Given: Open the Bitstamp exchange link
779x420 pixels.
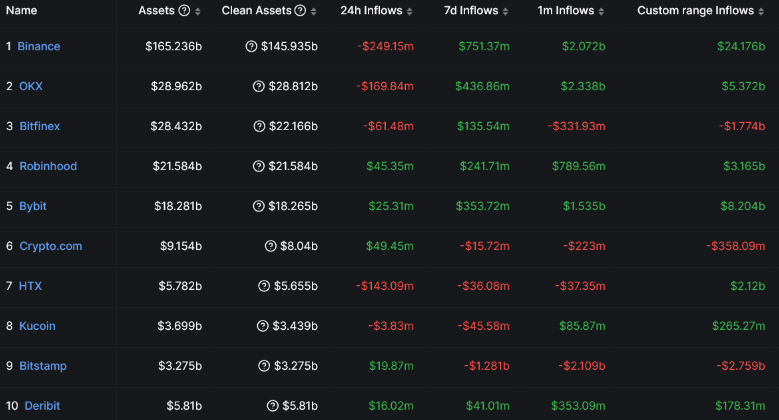Looking at the screenshot, I should (x=43, y=366).
